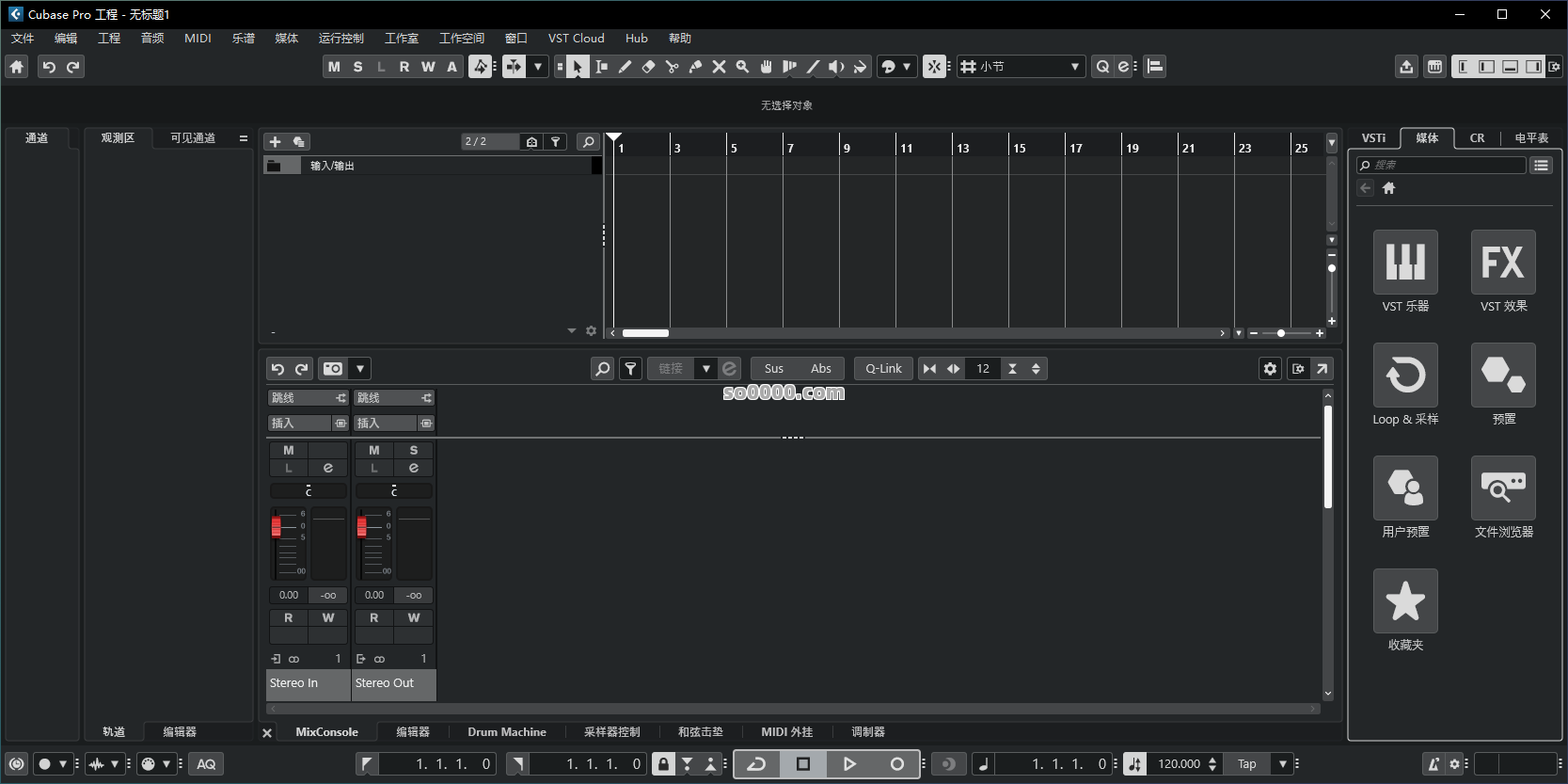The width and height of the screenshot is (1568, 784).
Task: Open the MIDI menu
Action: pos(198,39)
